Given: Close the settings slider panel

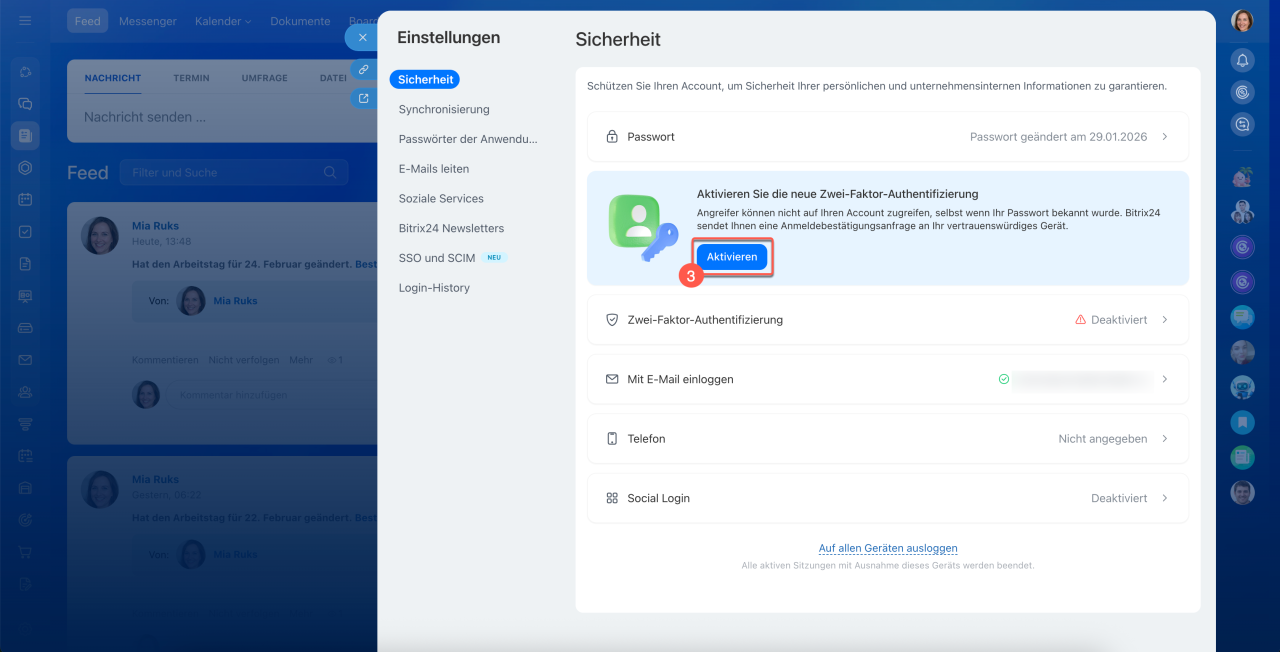Looking at the screenshot, I should [362, 37].
